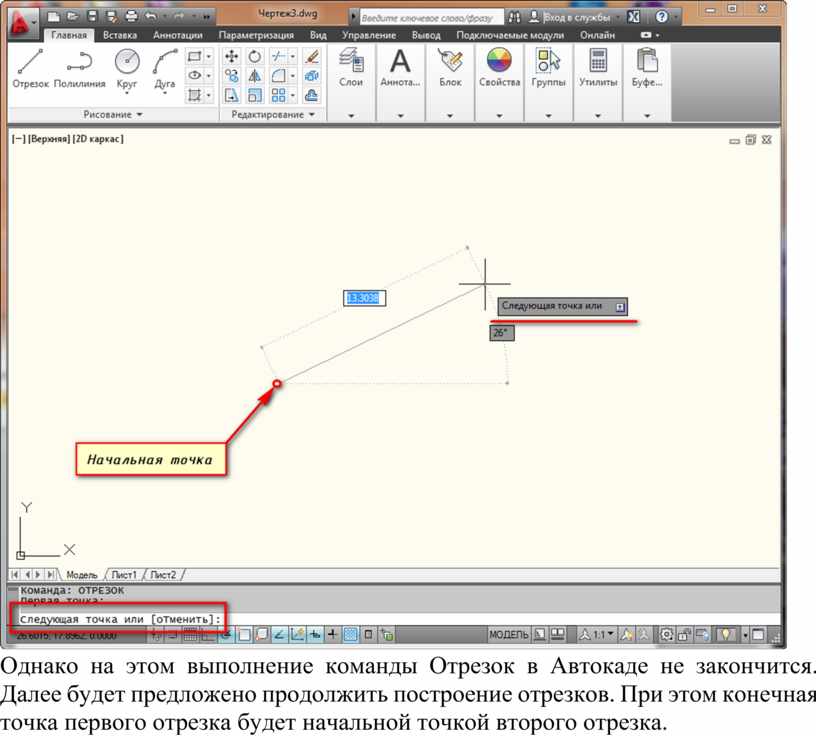Click the Open file icon in quick access toolbar
The image size is (816, 736).
[x=72, y=17]
